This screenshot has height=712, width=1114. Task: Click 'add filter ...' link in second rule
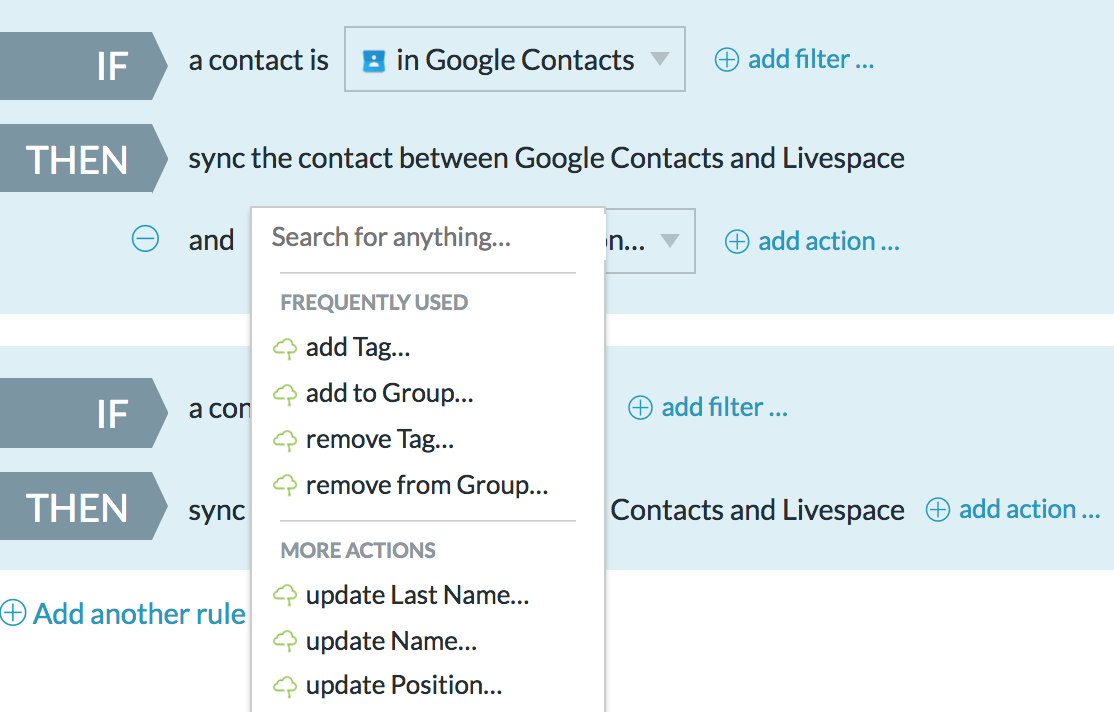(x=725, y=408)
